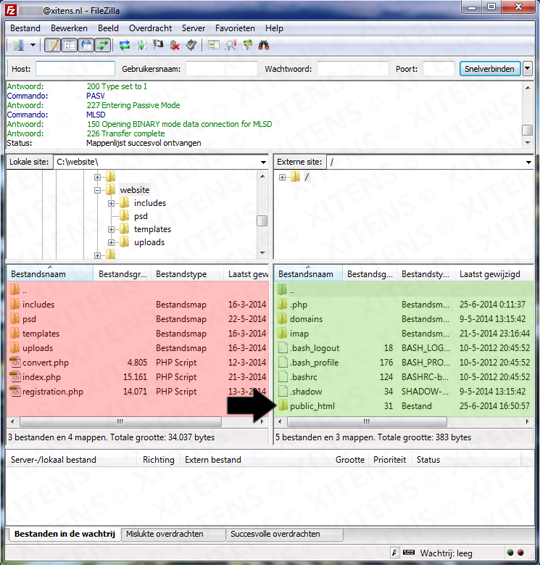Select the domains folder on remote site

pyautogui.click(x=306, y=319)
